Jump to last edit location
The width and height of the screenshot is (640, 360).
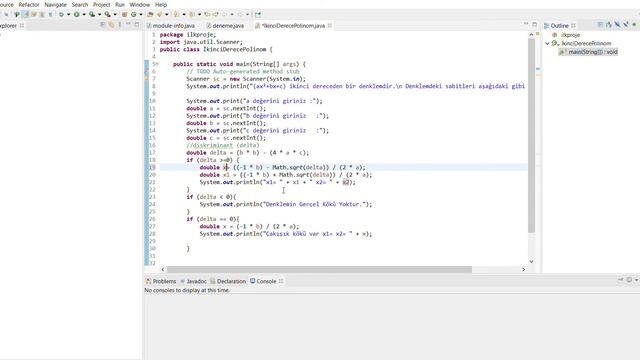pos(207,14)
